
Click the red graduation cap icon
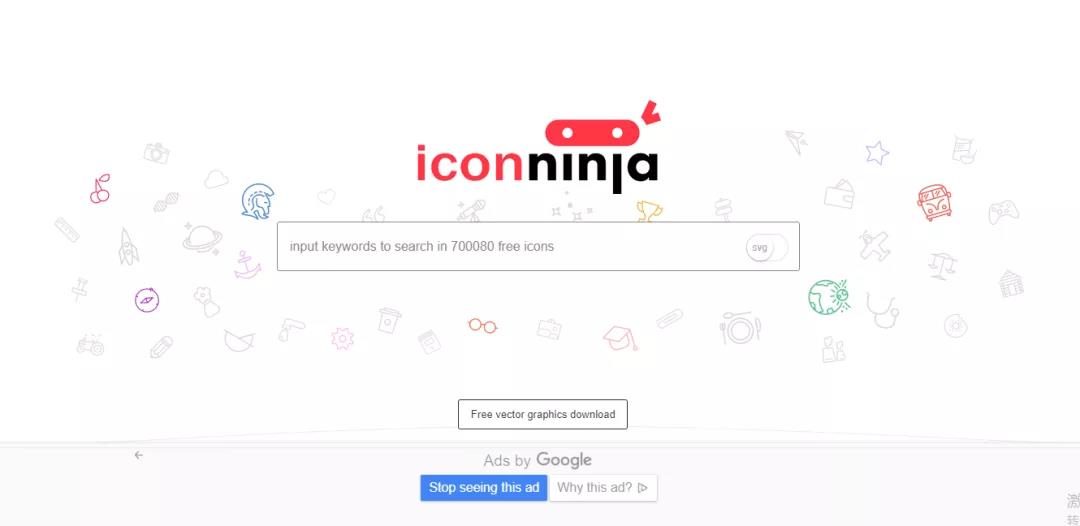point(621,337)
